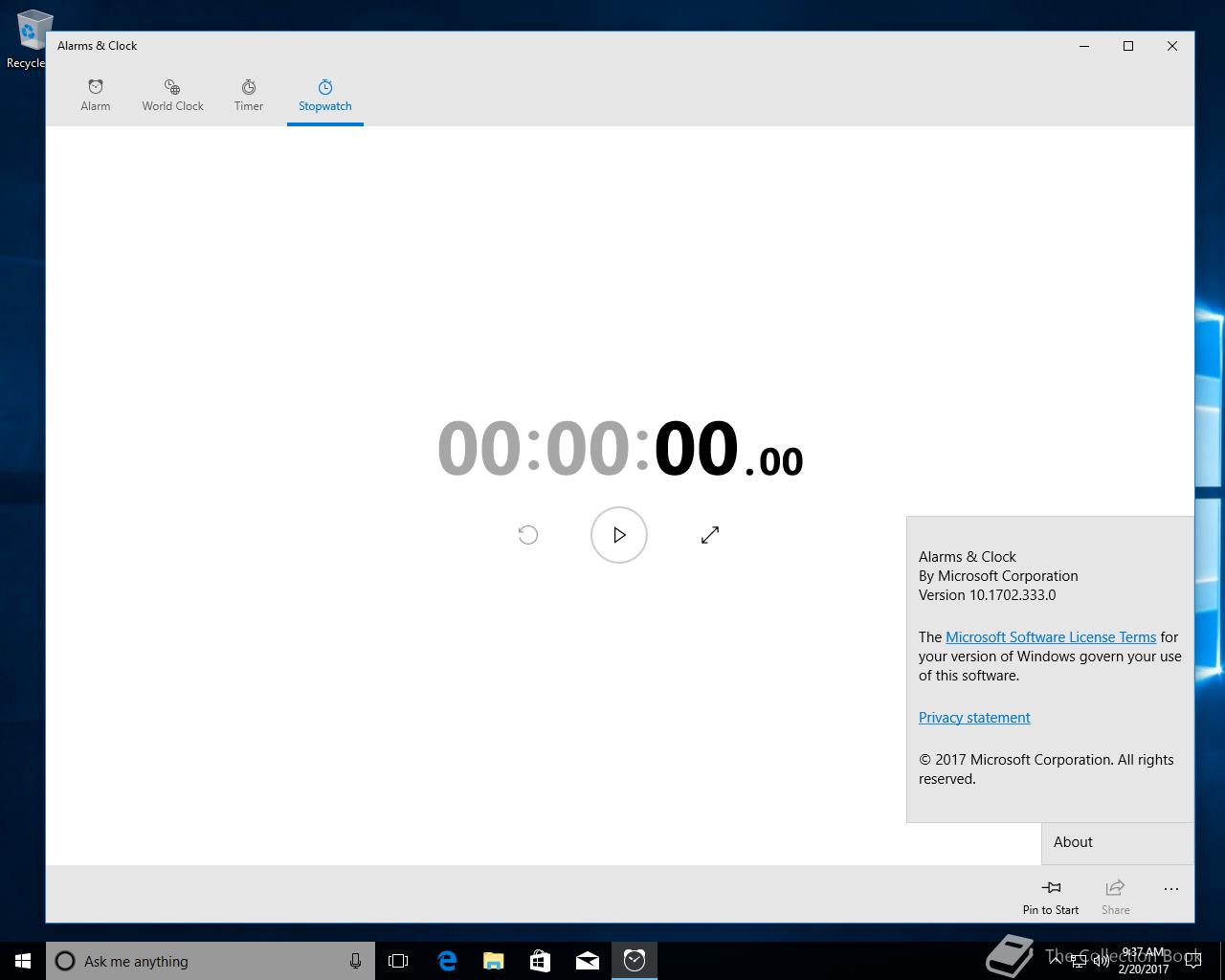The width and height of the screenshot is (1225, 980).
Task: Open the World Clock tab
Action: (x=172, y=96)
